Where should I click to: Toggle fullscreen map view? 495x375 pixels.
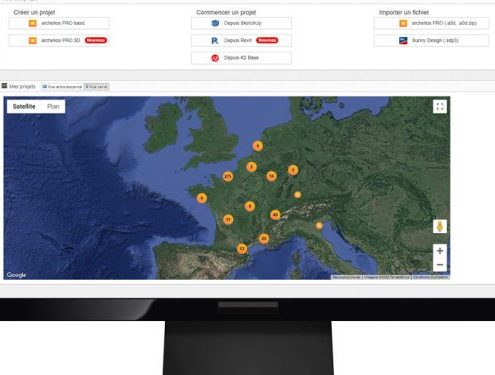(x=440, y=107)
